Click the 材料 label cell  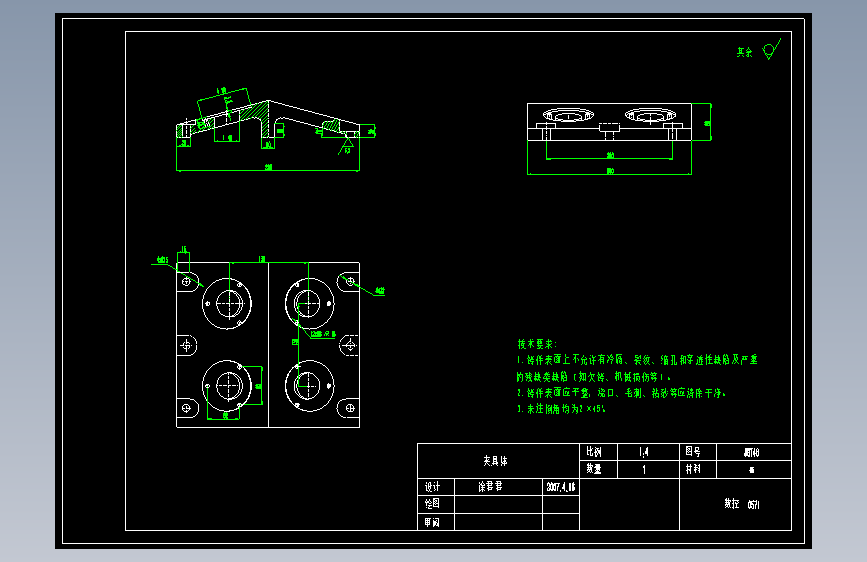pyautogui.click(x=698, y=469)
